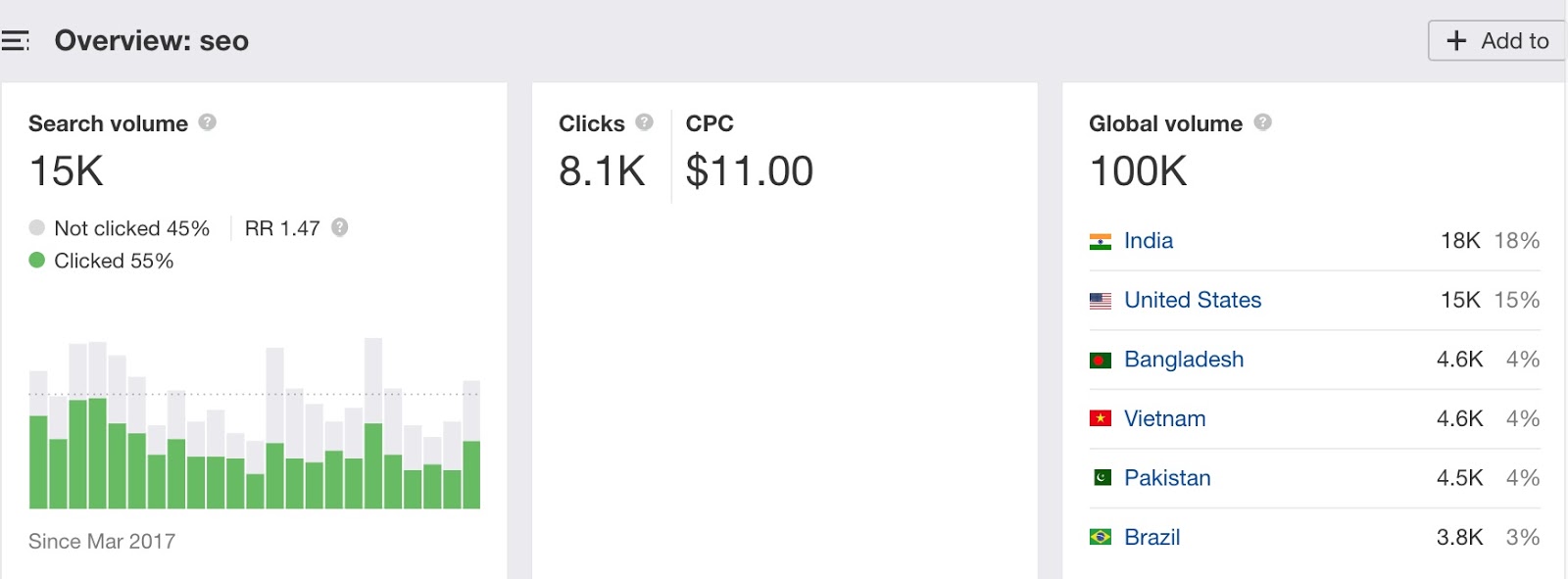Click the Brazil flag icon
This screenshot has width=1568, height=579.
coord(1101,538)
